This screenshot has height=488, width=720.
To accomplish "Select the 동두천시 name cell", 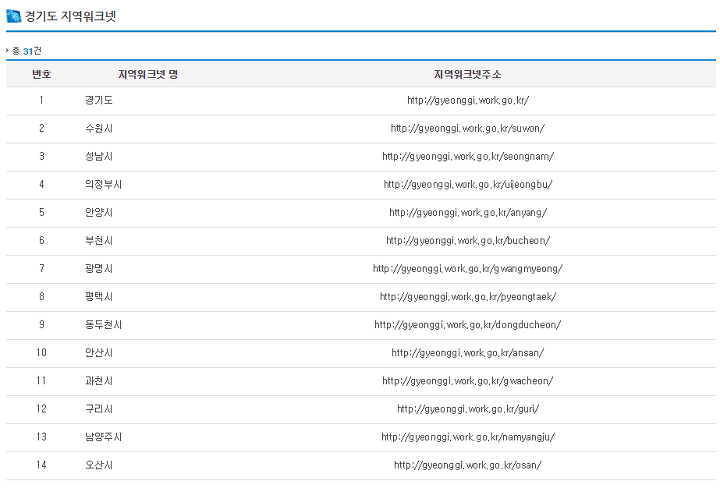I will pos(103,325).
